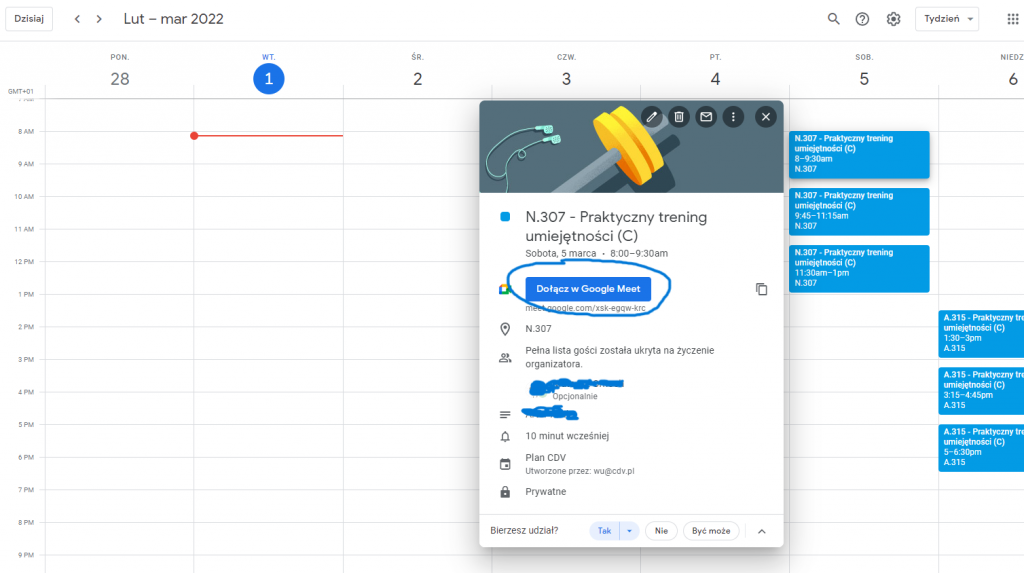The width and height of the screenshot is (1024, 573).
Task: Click the Sobota, 5 marca date text
Action: tap(560, 254)
